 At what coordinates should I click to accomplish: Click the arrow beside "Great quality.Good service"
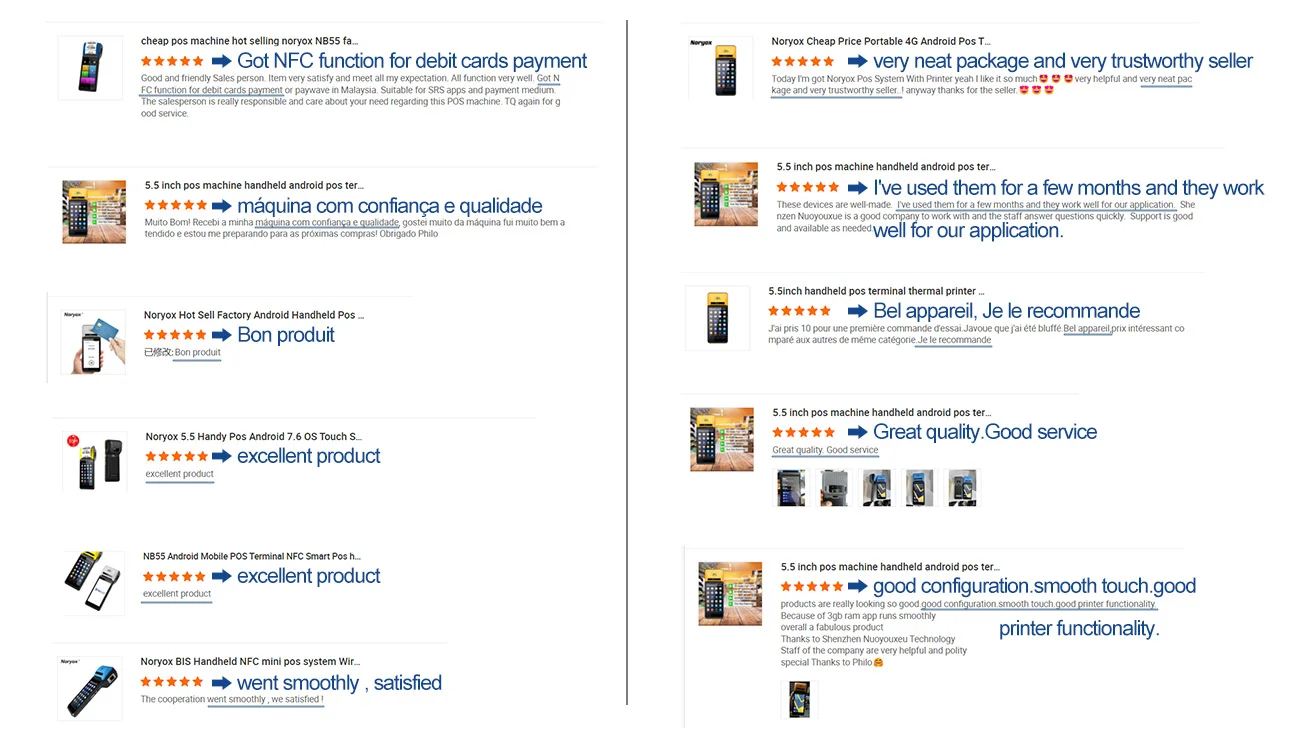coord(857,432)
